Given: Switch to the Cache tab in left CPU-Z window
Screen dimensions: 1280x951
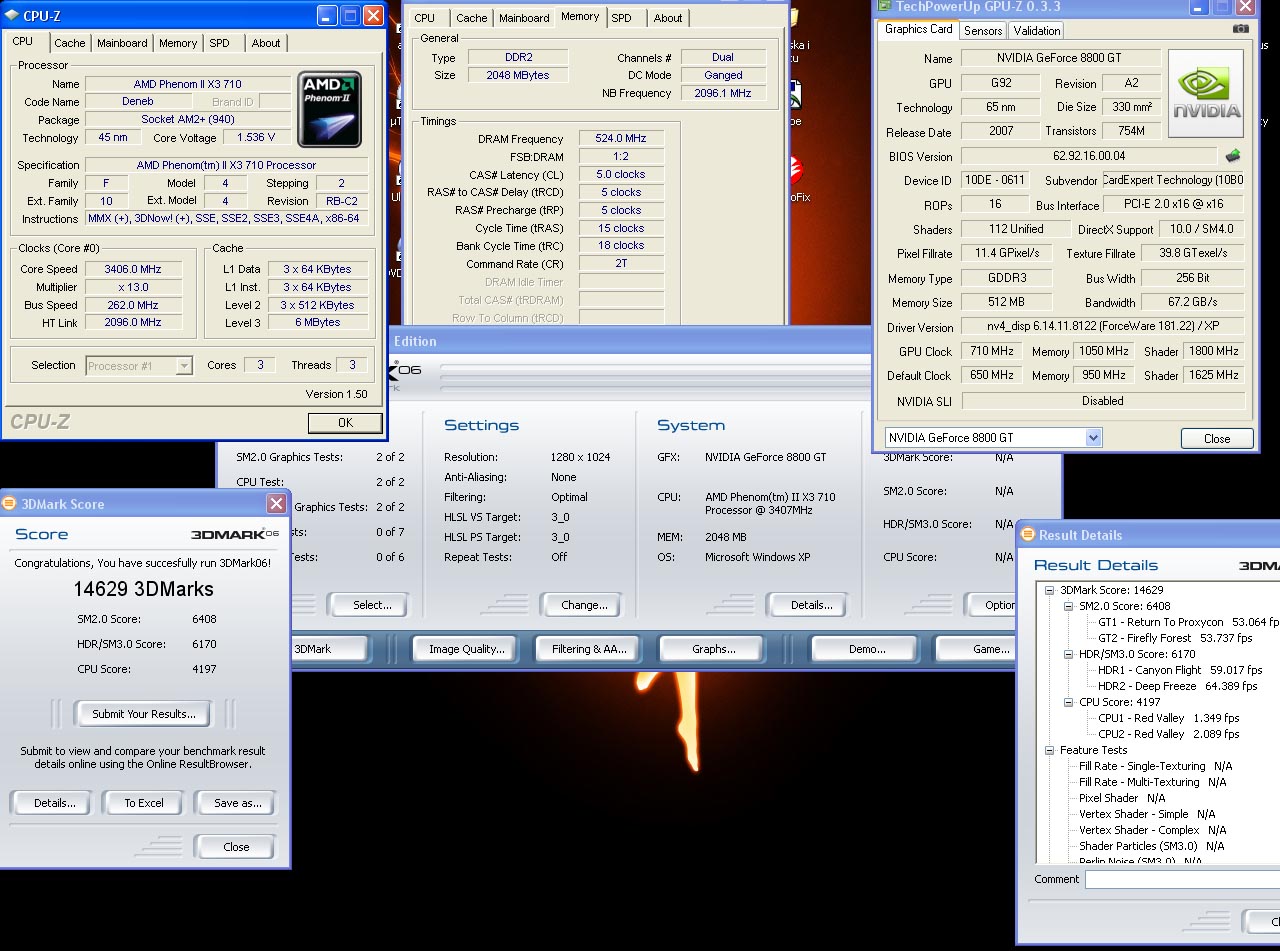Looking at the screenshot, I should tap(69, 43).
